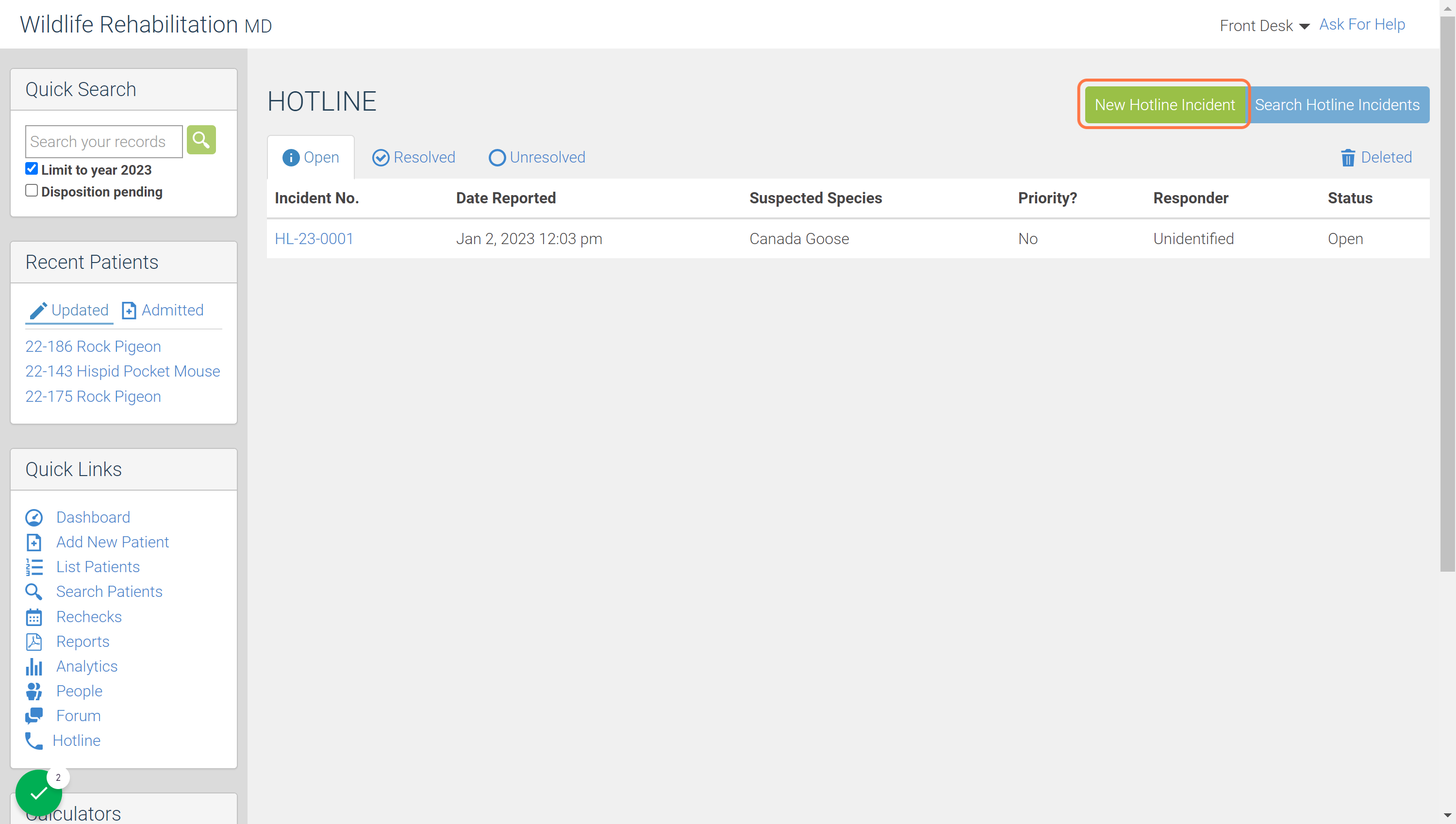1456x824 pixels.
Task: Click the Status column header
Action: 1350,198
